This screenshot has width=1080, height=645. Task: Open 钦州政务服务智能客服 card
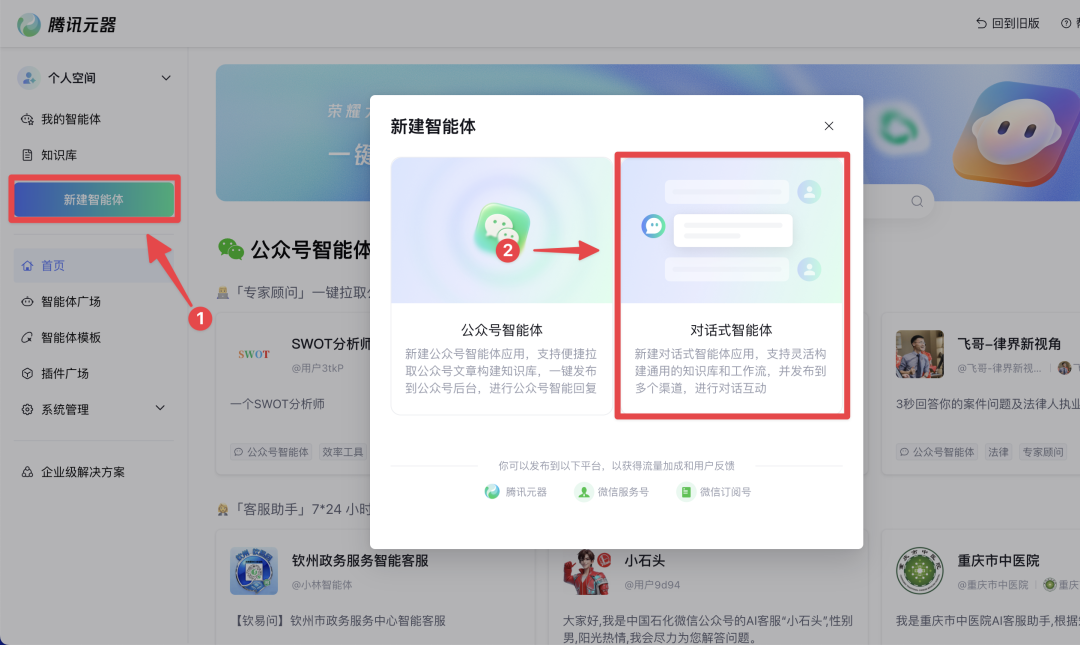(x=375, y=587)
